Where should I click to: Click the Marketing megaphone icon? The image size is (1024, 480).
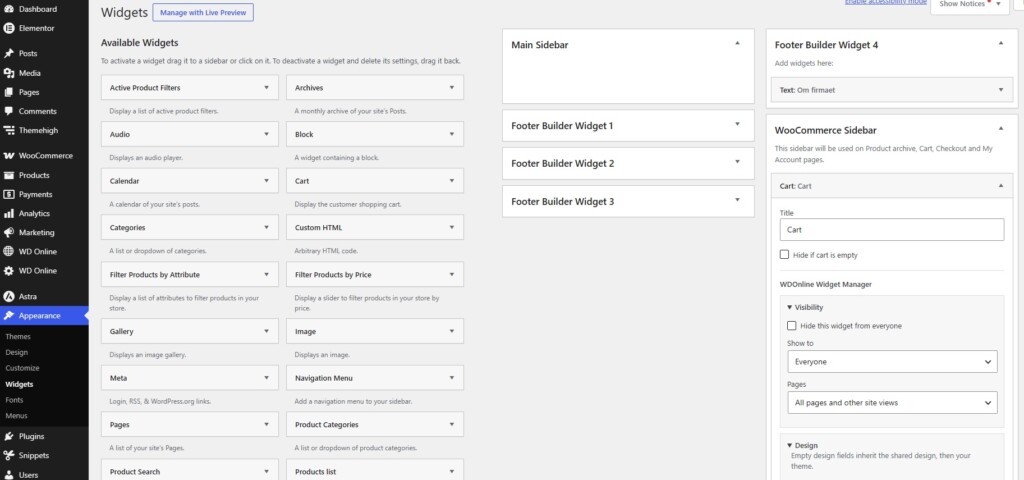9,232
